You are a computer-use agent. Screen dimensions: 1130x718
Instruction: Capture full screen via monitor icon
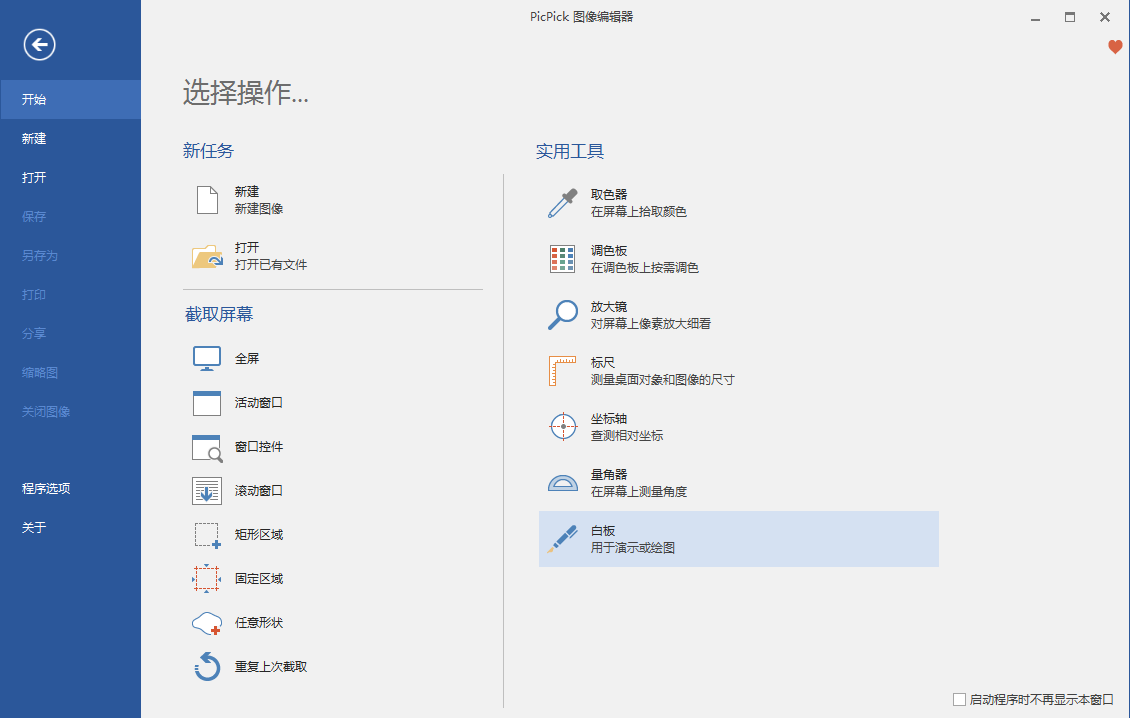tap(207, 359)
